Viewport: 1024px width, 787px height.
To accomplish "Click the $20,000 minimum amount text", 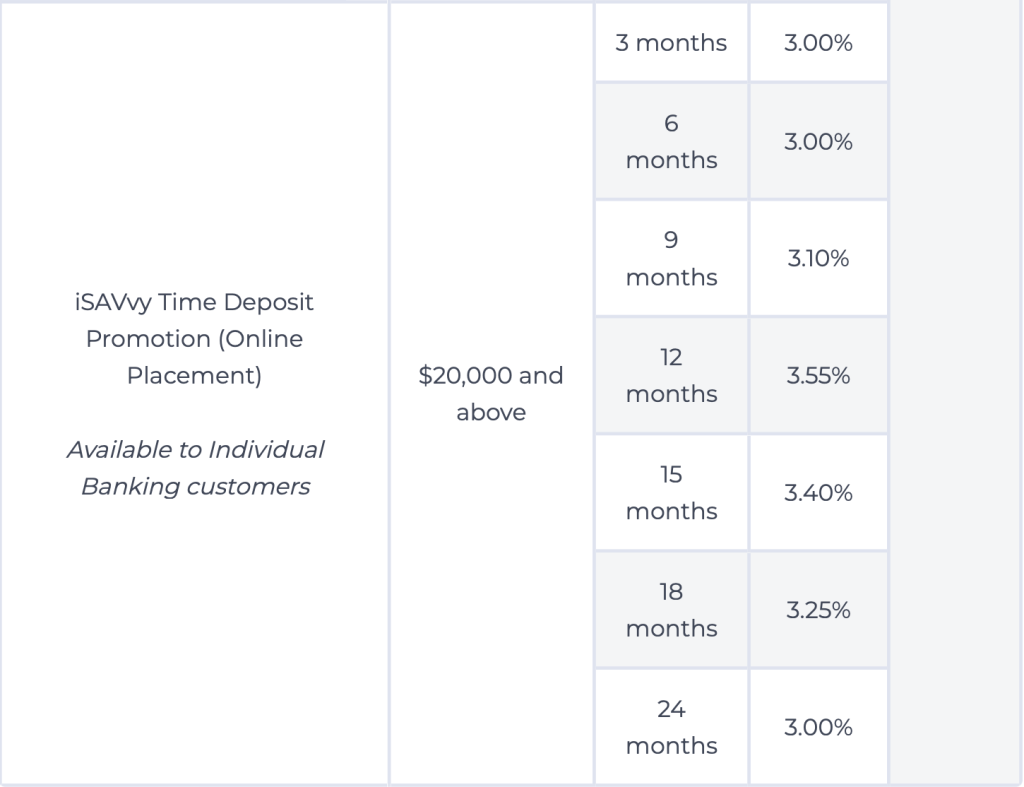I will 490,376.
